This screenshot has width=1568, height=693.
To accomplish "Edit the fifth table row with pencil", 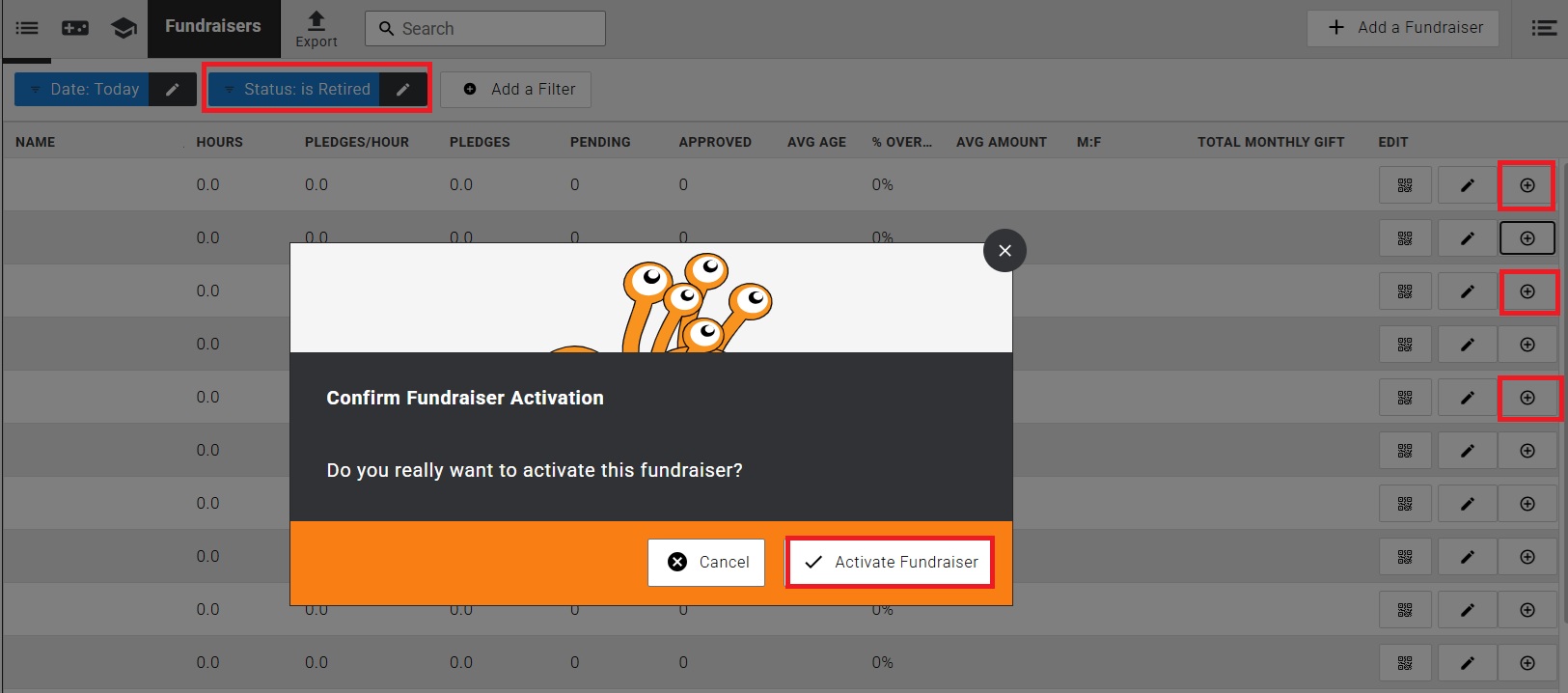I will tap(1468, 398).
